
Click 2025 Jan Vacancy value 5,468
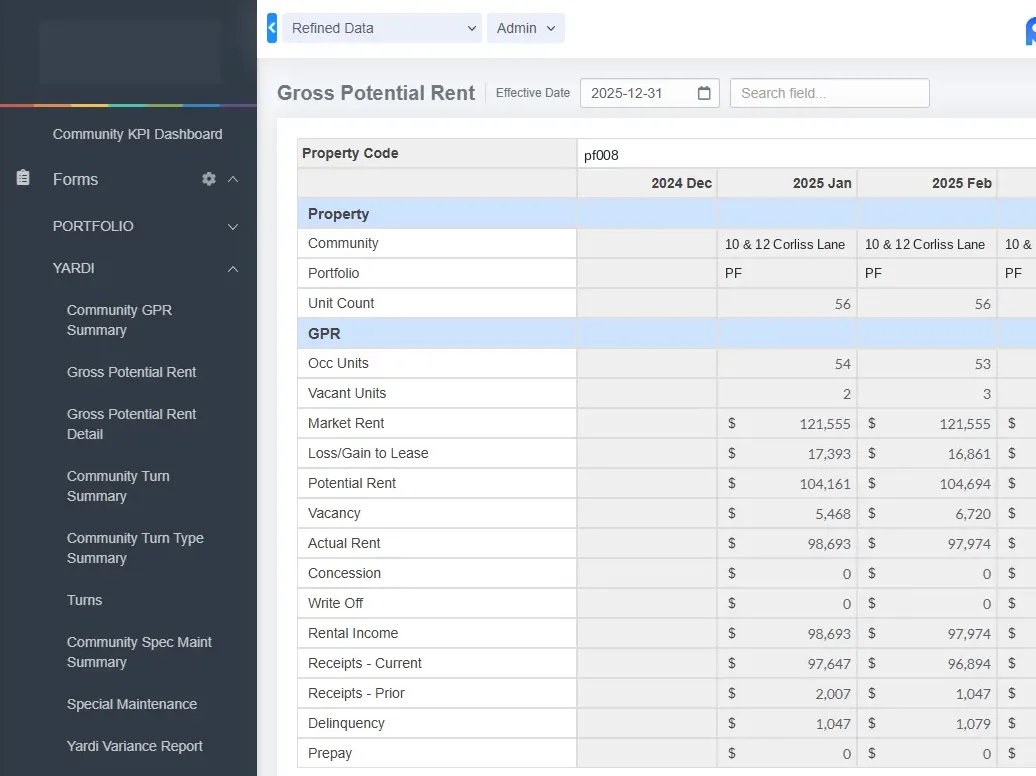[833, 514]
